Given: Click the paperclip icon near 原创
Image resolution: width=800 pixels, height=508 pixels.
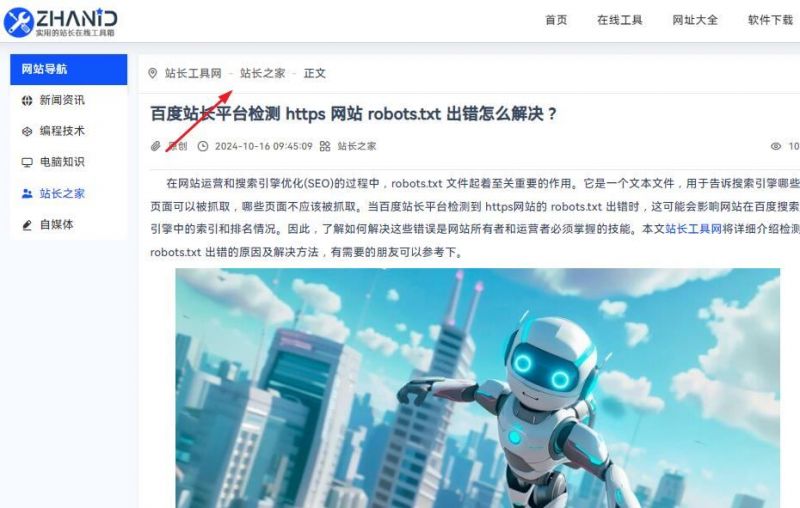Looking at the screenshot, I should tap(156, 146).
